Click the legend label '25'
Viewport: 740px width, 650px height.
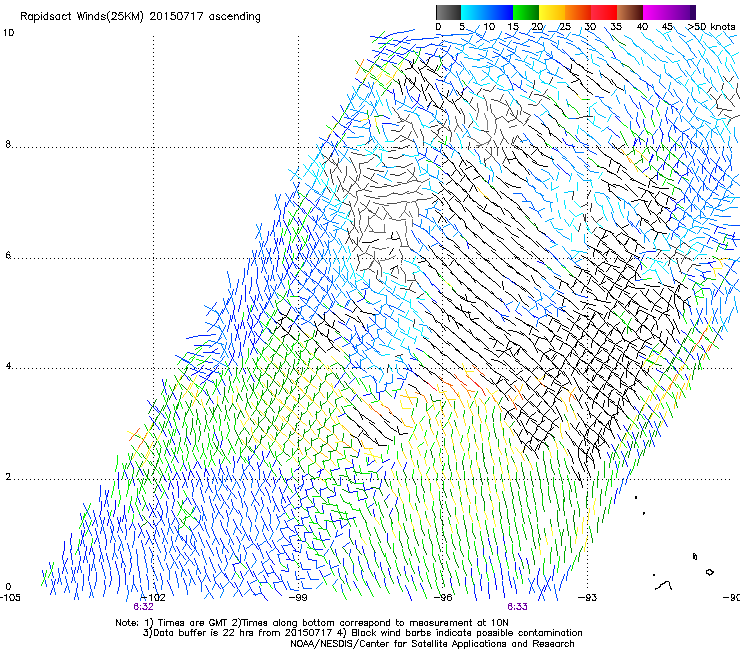pyautogui.click(x=565, y=27)
